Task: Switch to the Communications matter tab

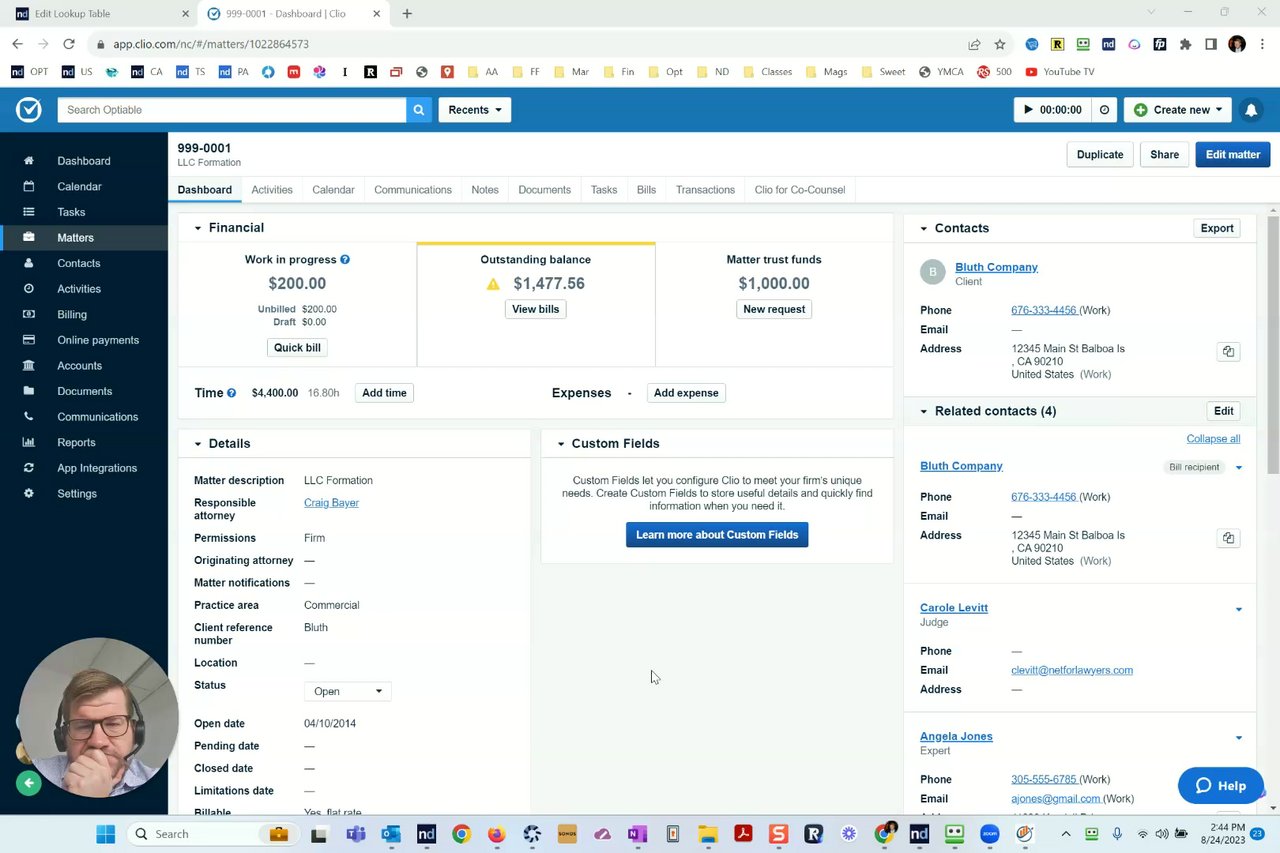Action: 413,190
